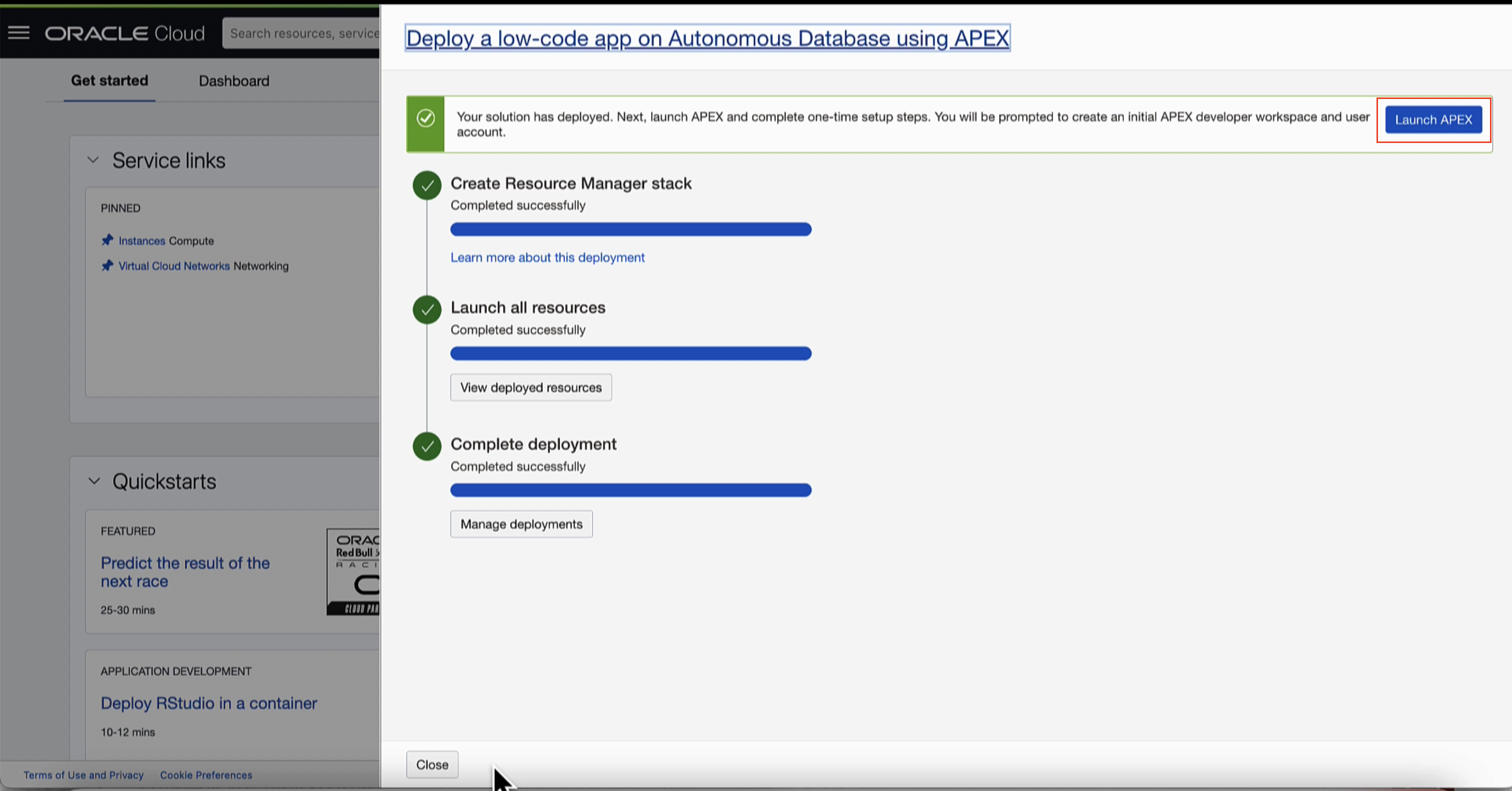This screenshot has width=1512, height=791.
Task: Click the Oracle Cloud logo
Action: coord(125,33)
